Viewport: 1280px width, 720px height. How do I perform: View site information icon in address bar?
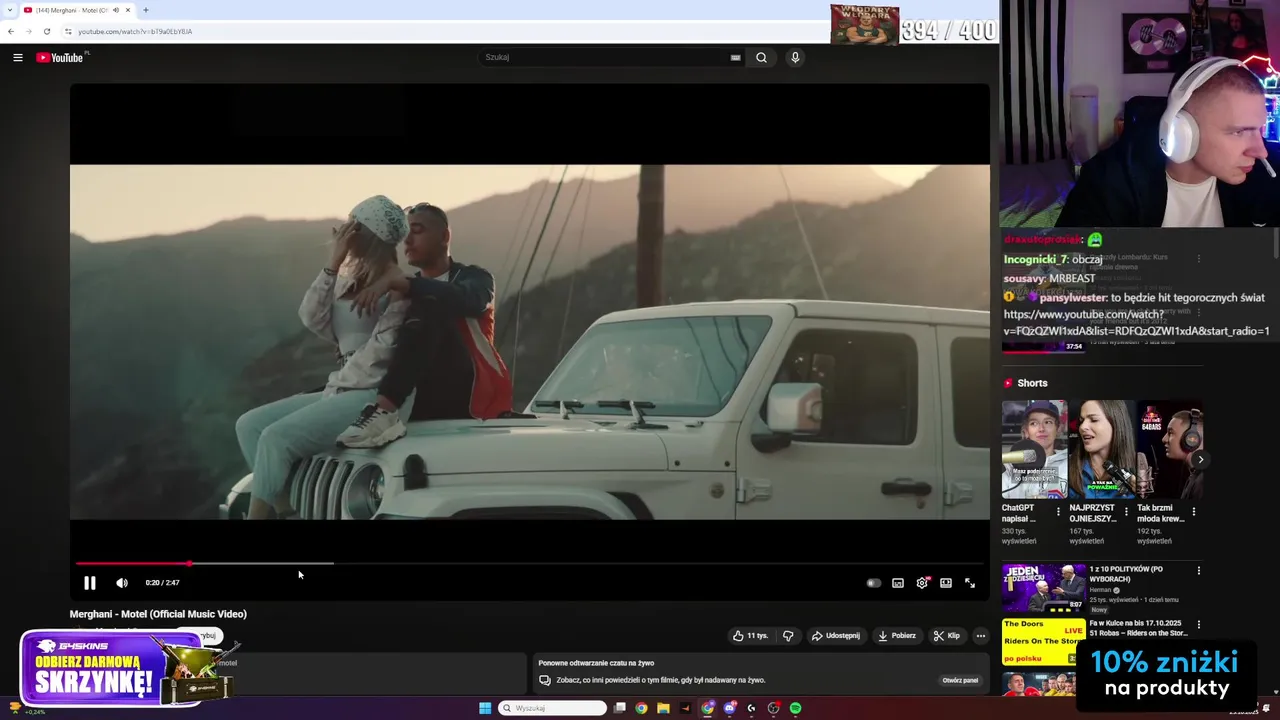[x=68, y=31]
